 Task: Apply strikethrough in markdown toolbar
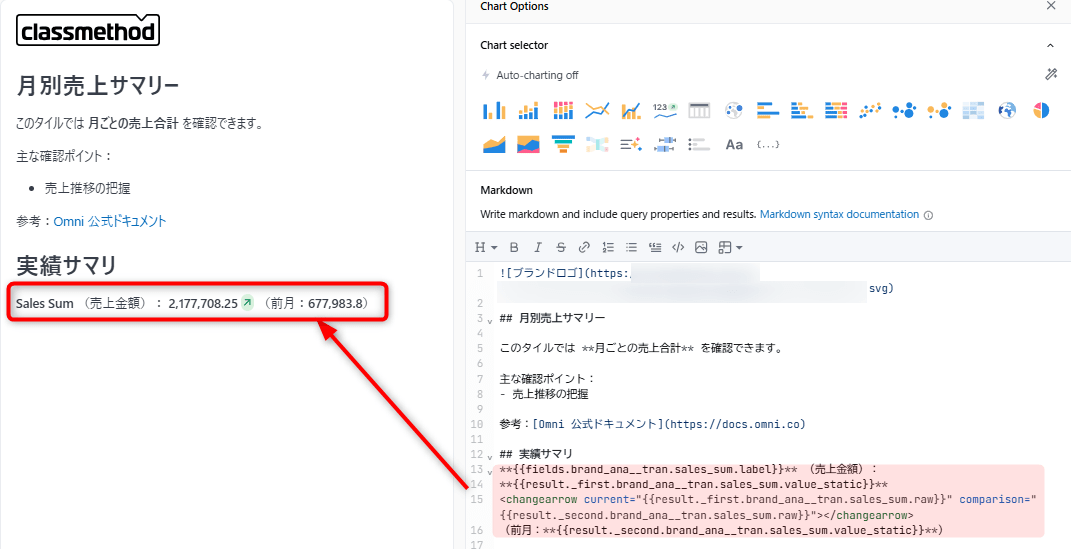[x=561, y=247]
